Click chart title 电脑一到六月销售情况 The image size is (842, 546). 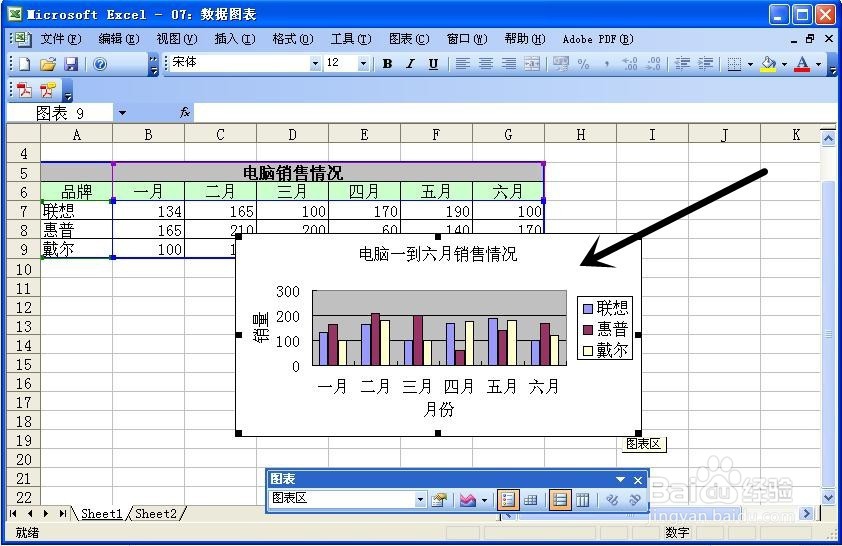[x=438, y=253]
